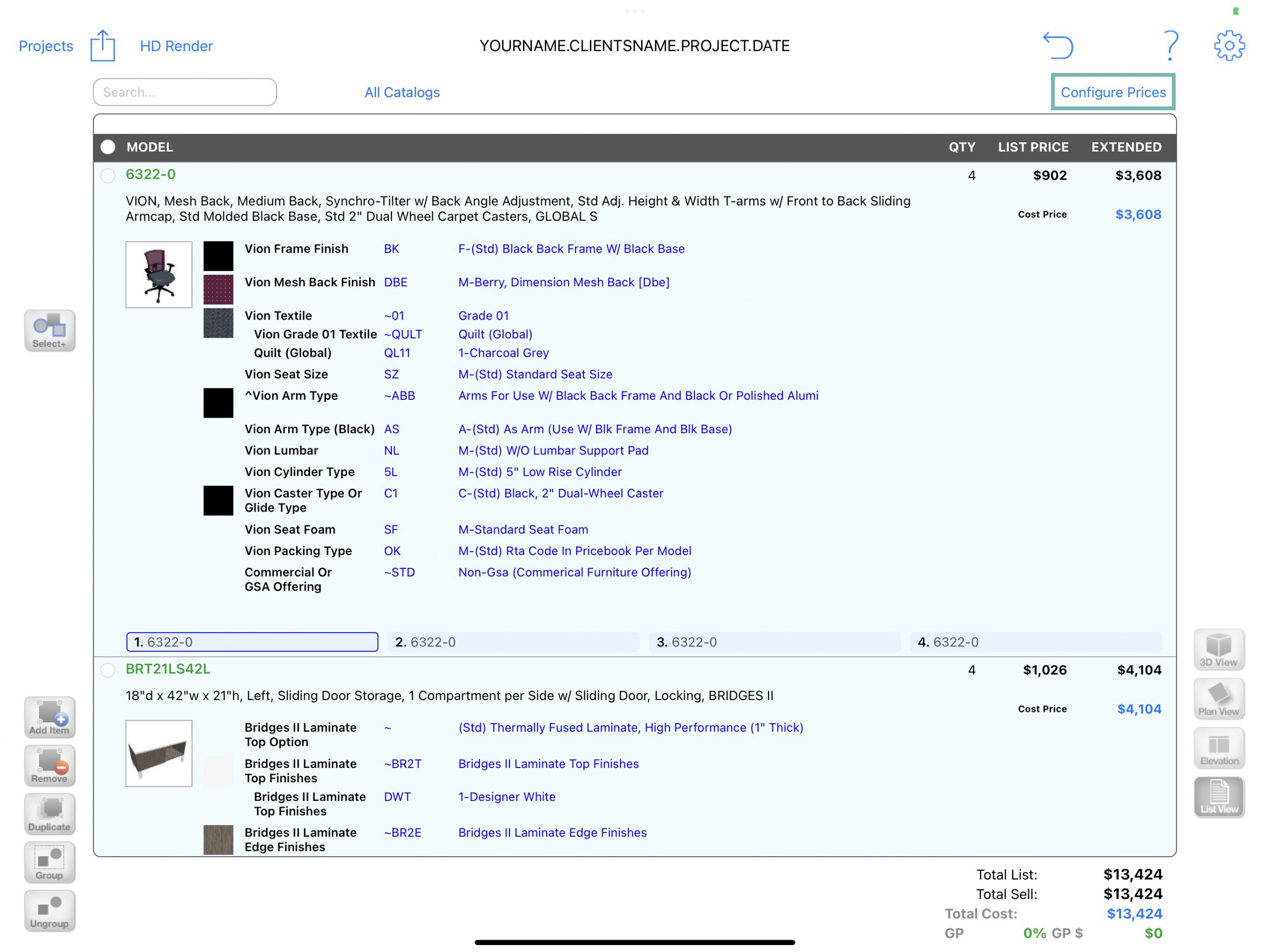Tap the $3,608 Cost Price value

(x=1138, y=214)
